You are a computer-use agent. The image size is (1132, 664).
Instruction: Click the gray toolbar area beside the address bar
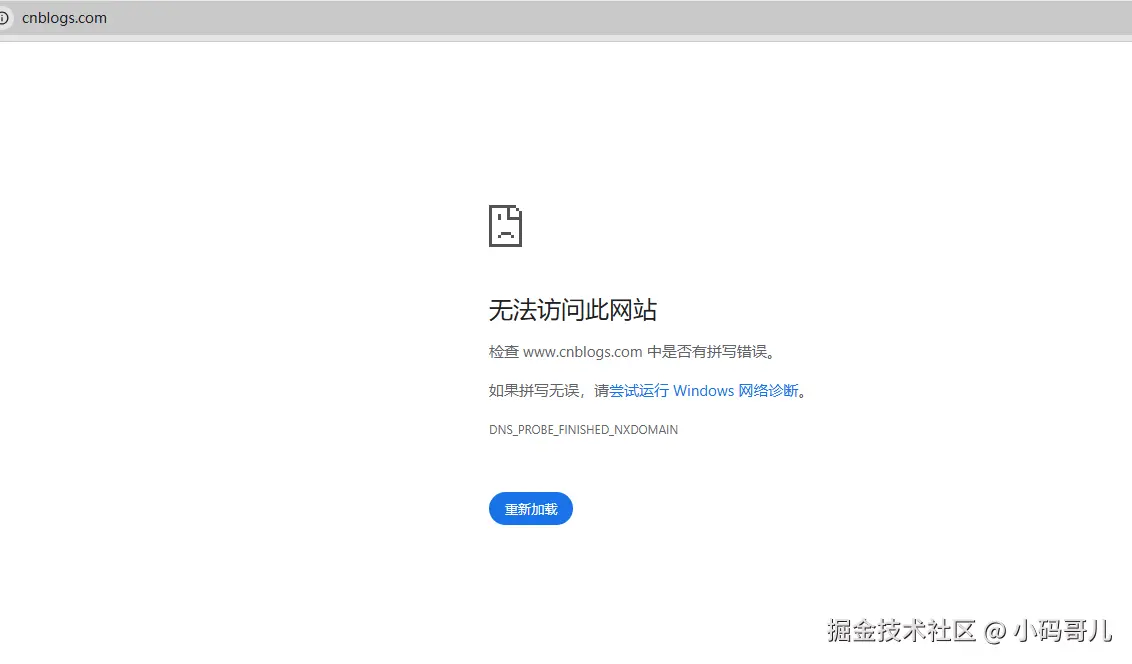pos(600,17)
